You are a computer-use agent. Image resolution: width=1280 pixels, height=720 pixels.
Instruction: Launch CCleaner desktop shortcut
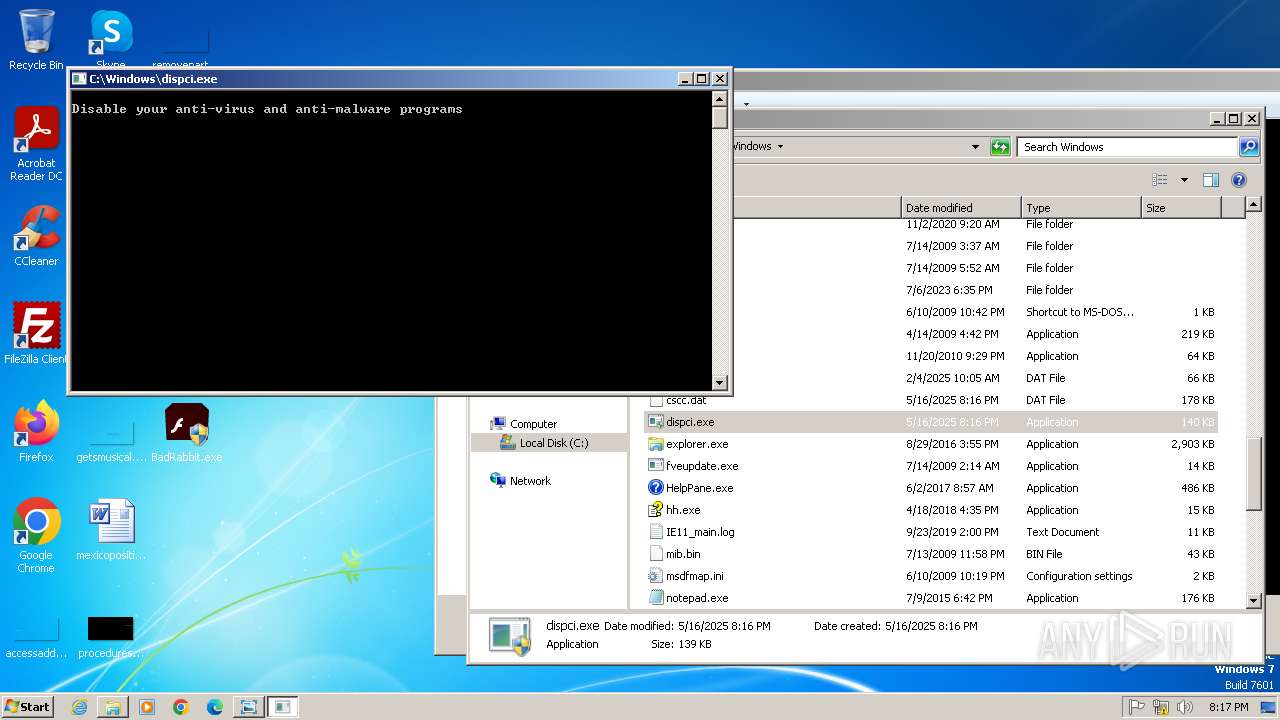pyautogui.click(x=36, y=236)
